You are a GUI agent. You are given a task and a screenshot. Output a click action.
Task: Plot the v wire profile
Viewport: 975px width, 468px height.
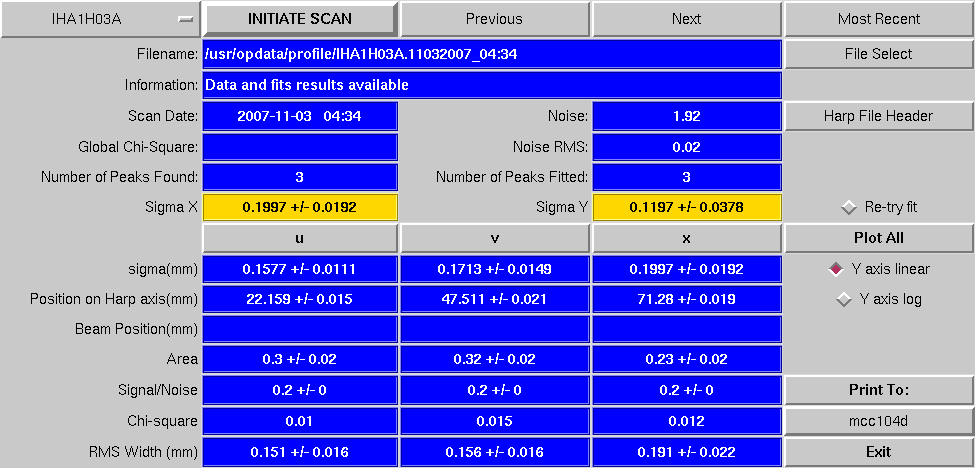tap(494, 238)
